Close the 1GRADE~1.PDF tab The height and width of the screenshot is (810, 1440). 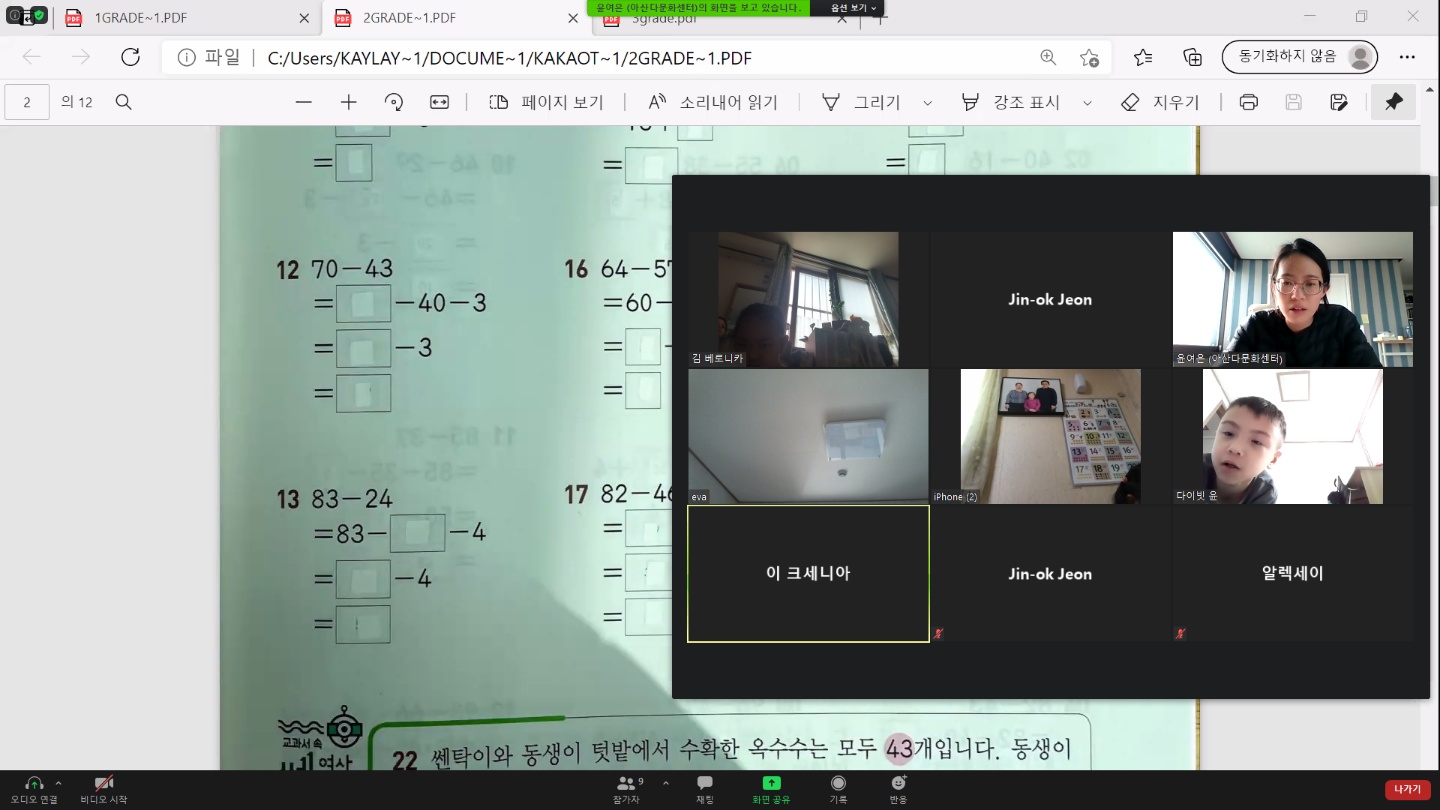click(x=305, y=18)
